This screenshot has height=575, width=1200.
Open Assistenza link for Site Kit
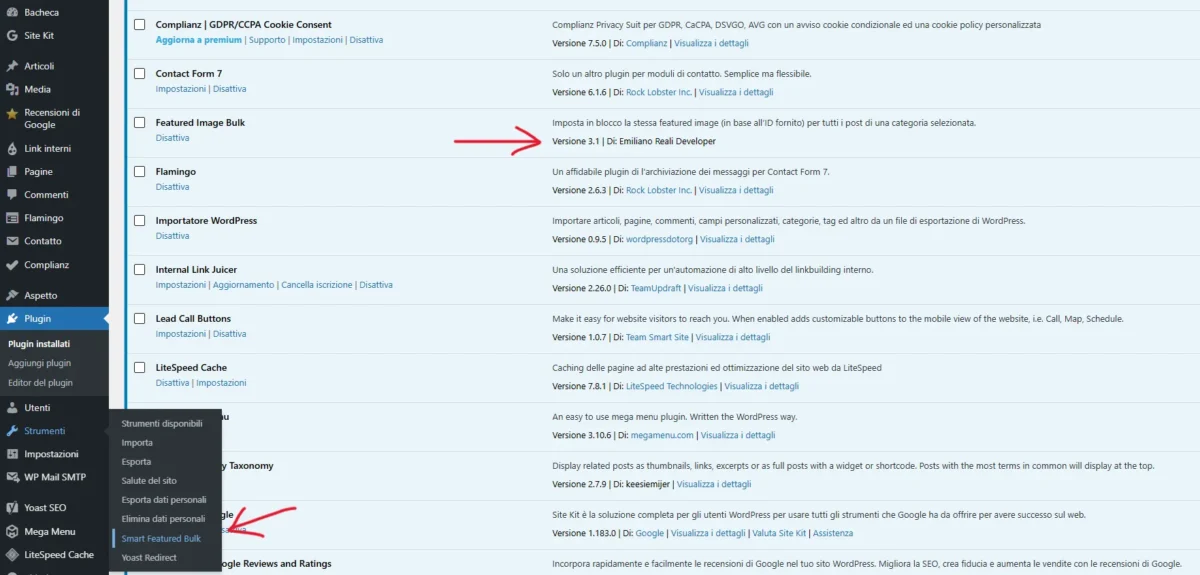pos(833,533)
